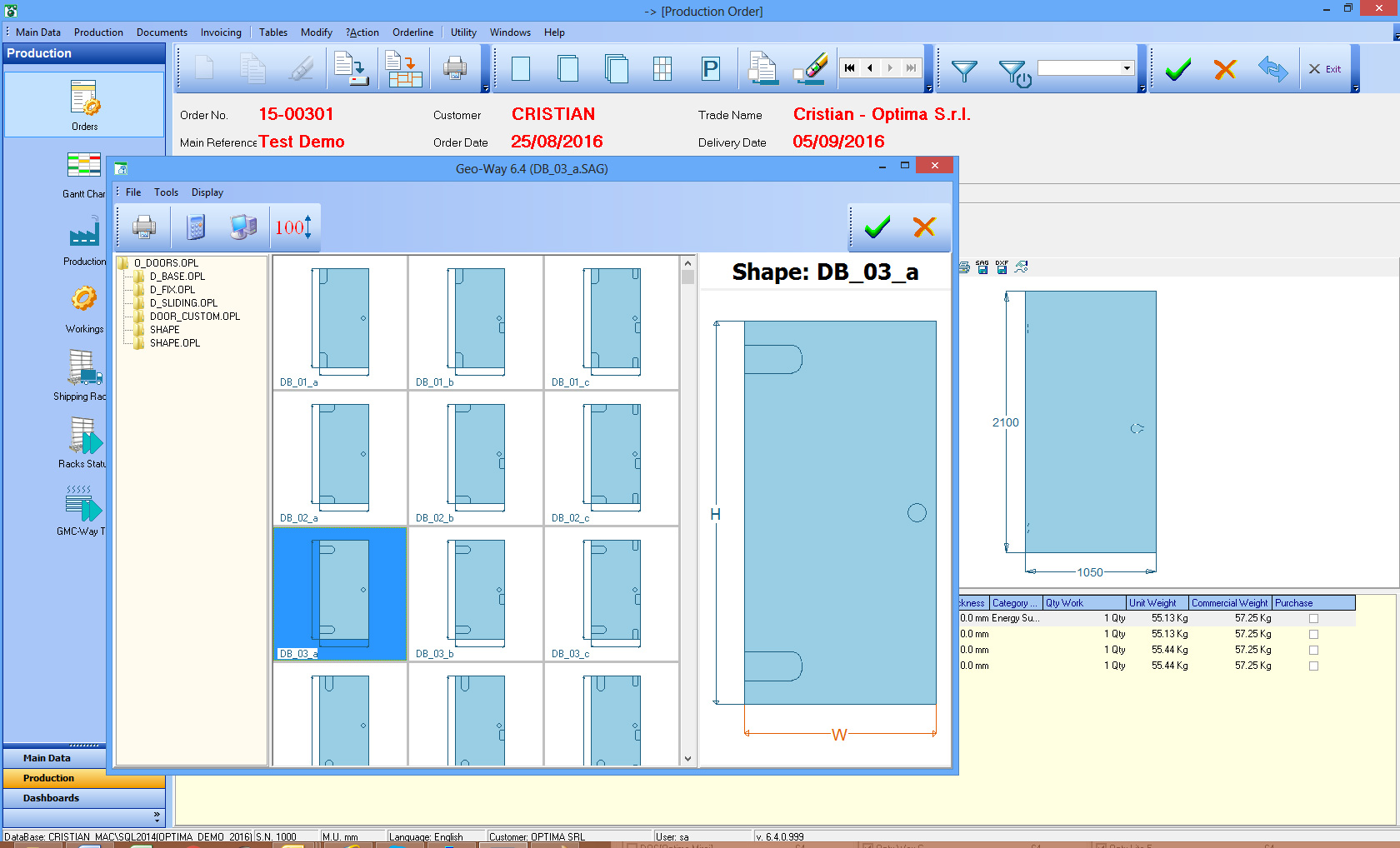Click the colored pencil marker icon
The image size is (1400, 848).
coord(811,68)
